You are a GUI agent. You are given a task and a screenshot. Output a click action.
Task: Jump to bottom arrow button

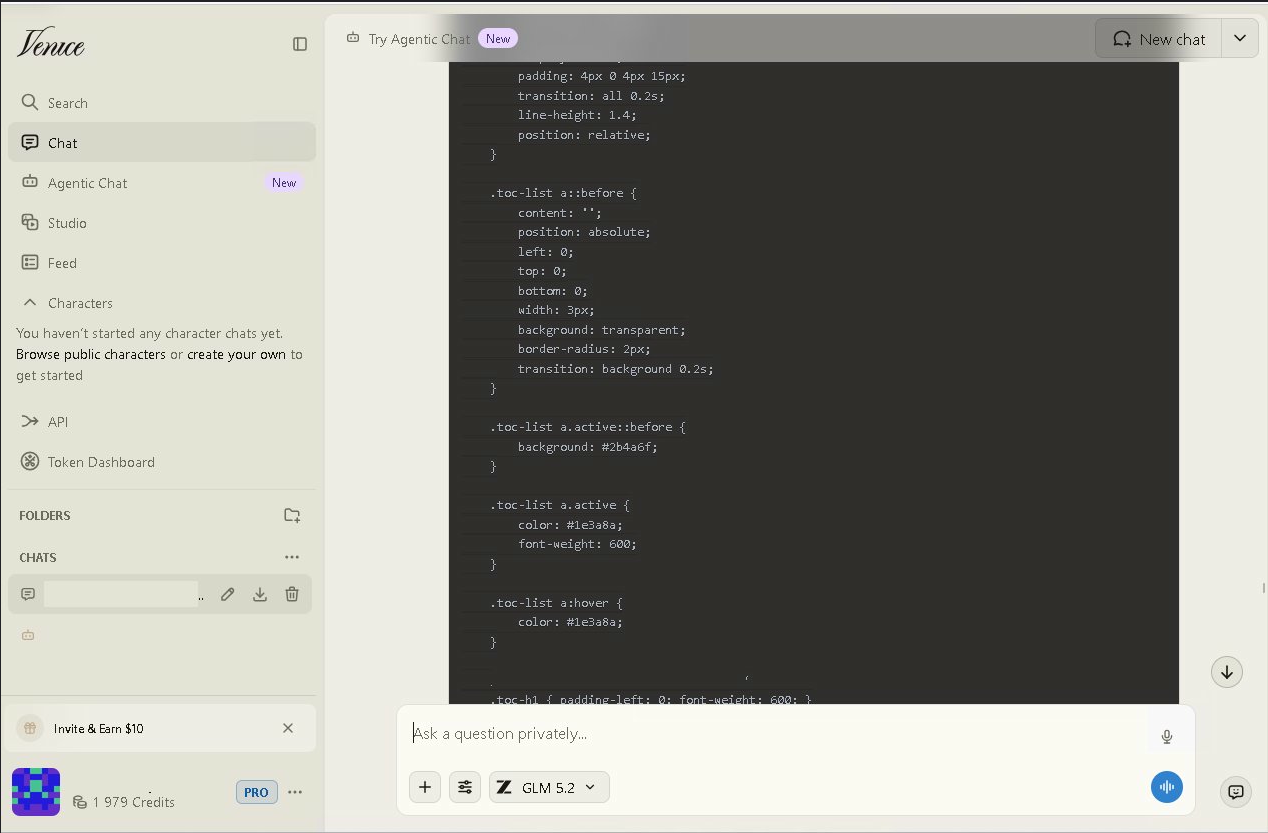click(x=1227, y=672)
